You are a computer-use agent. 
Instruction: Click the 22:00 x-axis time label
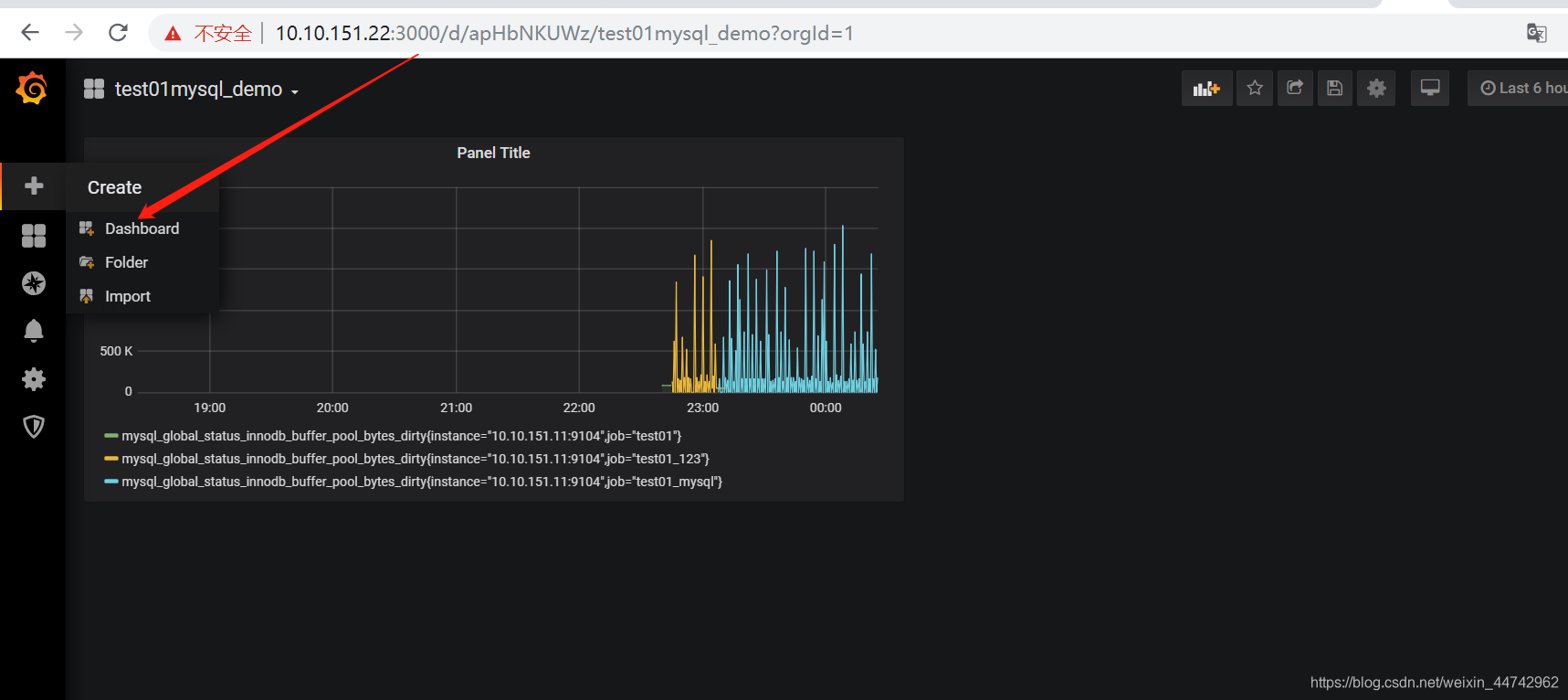(x=579, y=408)
